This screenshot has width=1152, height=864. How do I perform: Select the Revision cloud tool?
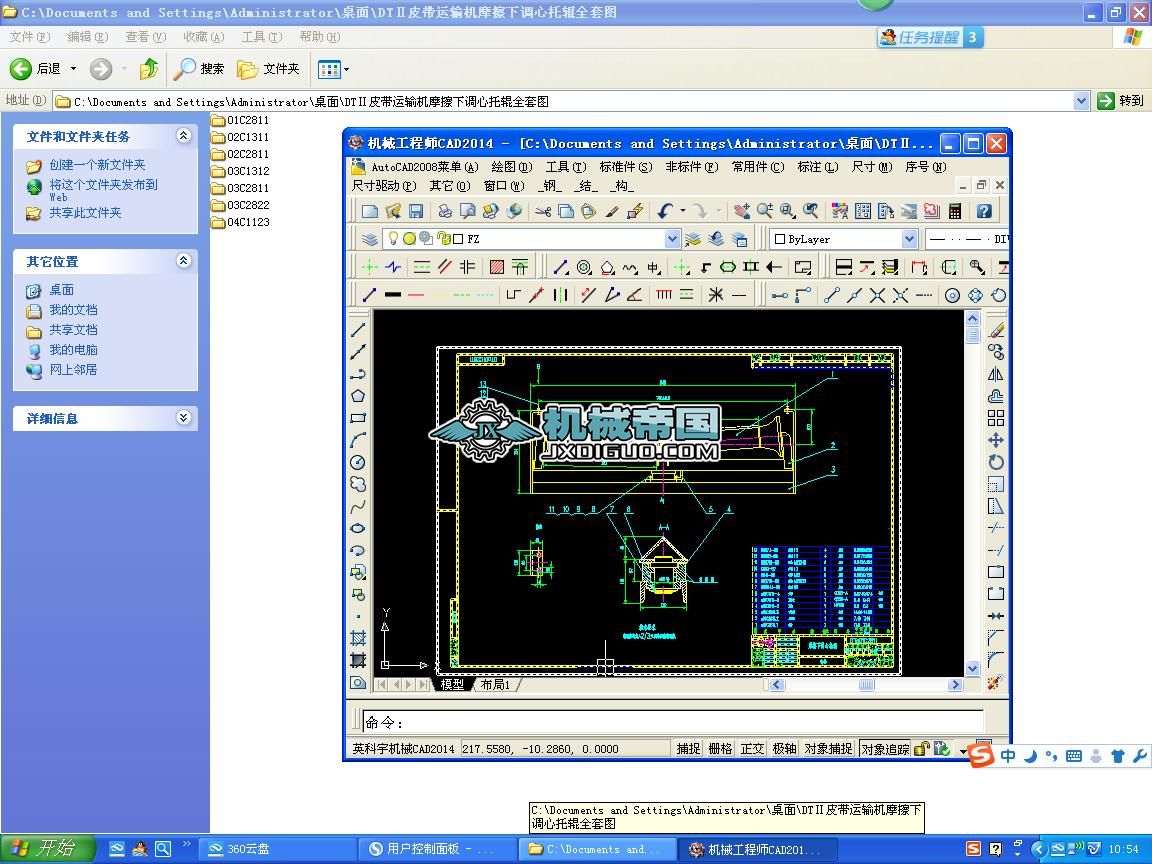358,484
